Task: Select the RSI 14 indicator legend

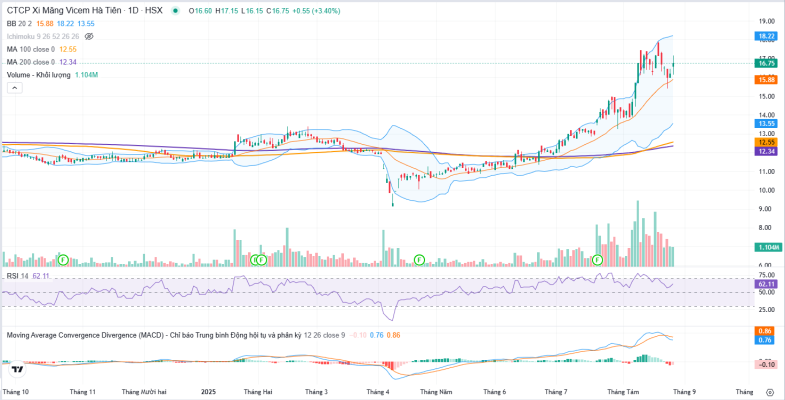Action: 18,276
